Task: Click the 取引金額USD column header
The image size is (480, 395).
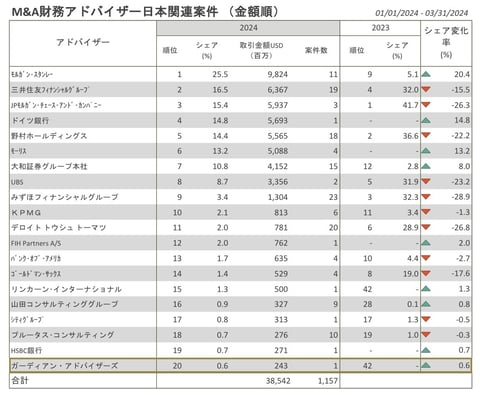Action: 261,50
